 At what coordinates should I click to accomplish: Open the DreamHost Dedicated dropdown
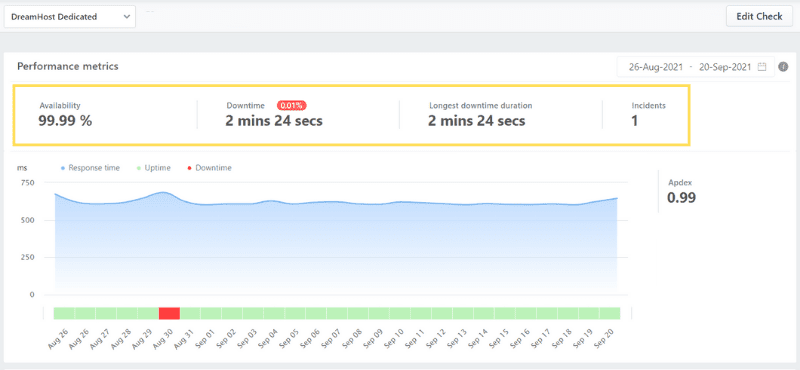[x=70, y=17]
